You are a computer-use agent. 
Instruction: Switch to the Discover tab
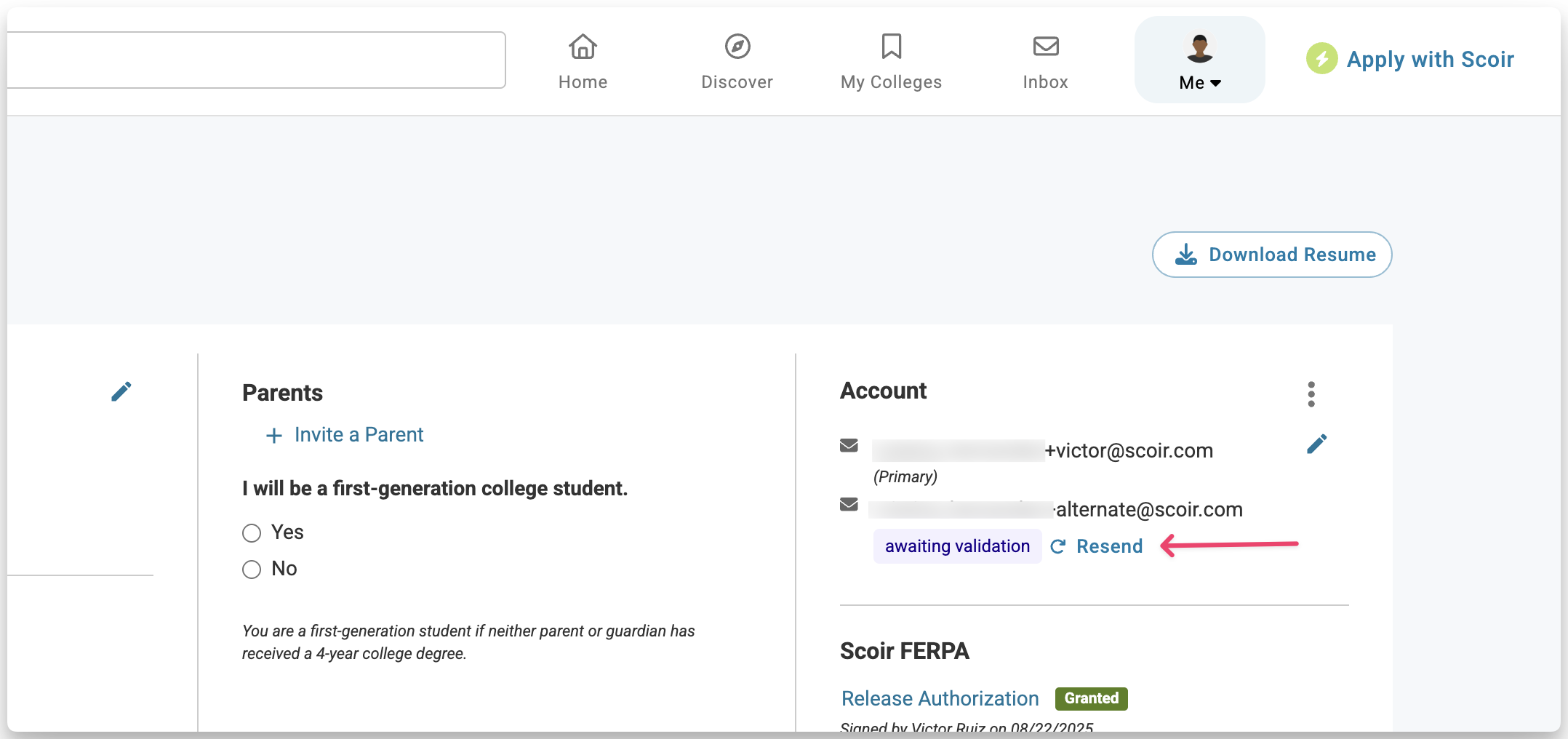click(737, 82)
